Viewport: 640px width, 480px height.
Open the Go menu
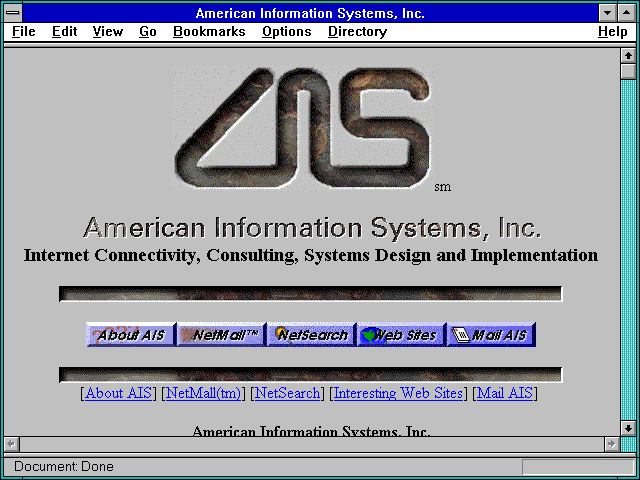click(147, 31)
